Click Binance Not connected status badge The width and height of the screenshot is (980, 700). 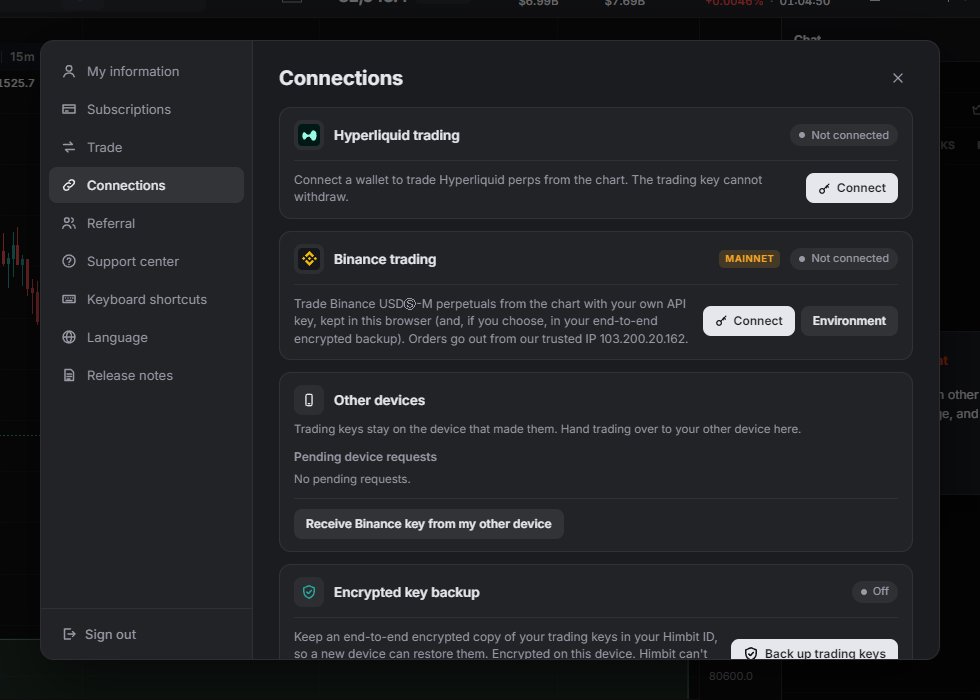click(x=844, y=259)
